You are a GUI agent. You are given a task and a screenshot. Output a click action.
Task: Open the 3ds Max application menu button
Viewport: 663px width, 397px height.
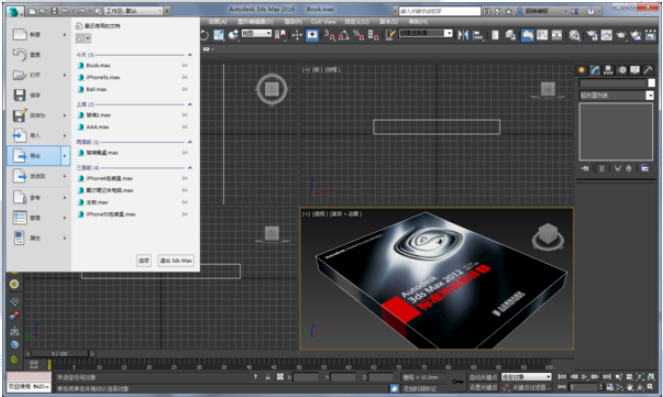coord(15,11)
